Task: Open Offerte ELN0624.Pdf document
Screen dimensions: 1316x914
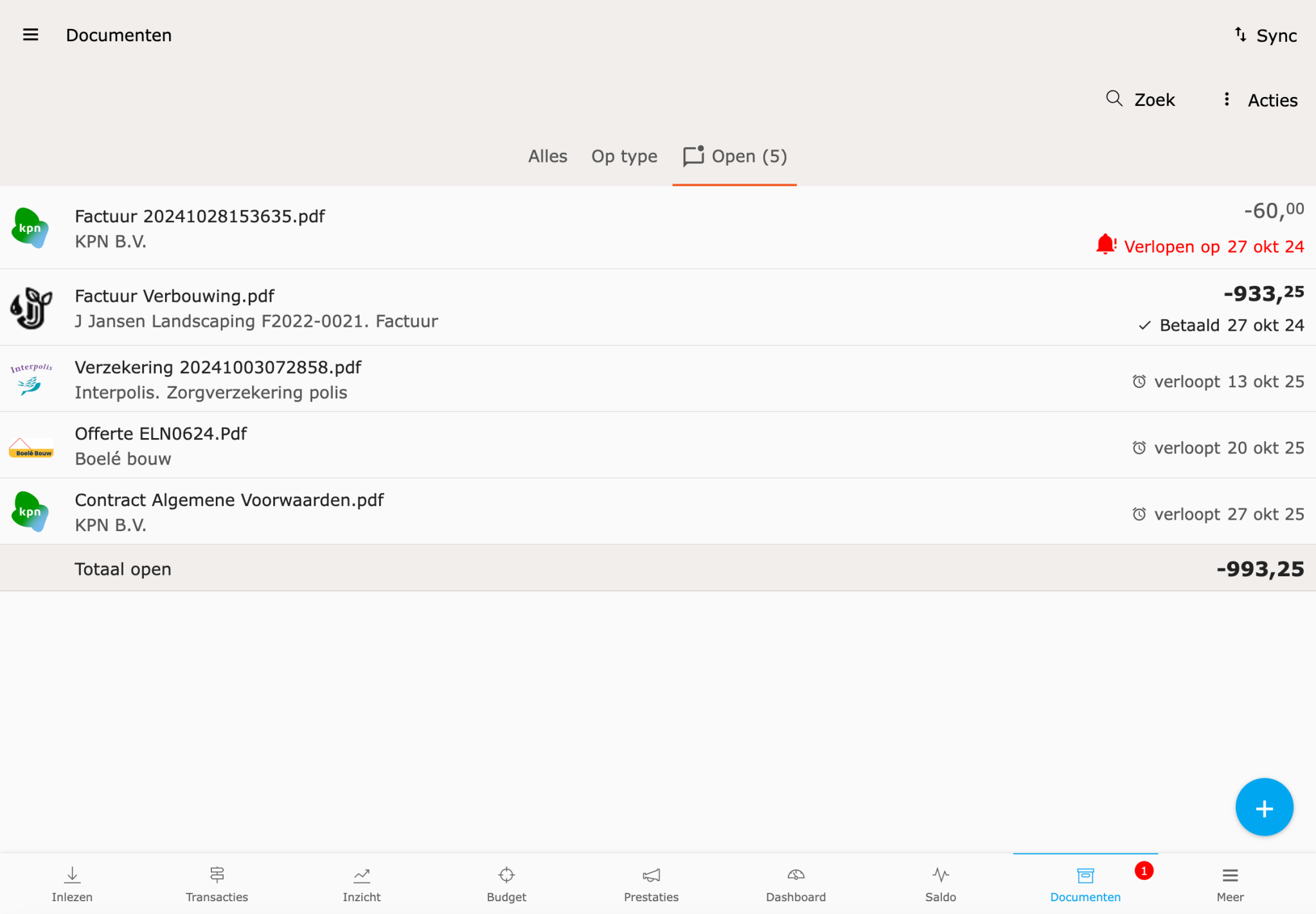Action: [x=658, y=445]
